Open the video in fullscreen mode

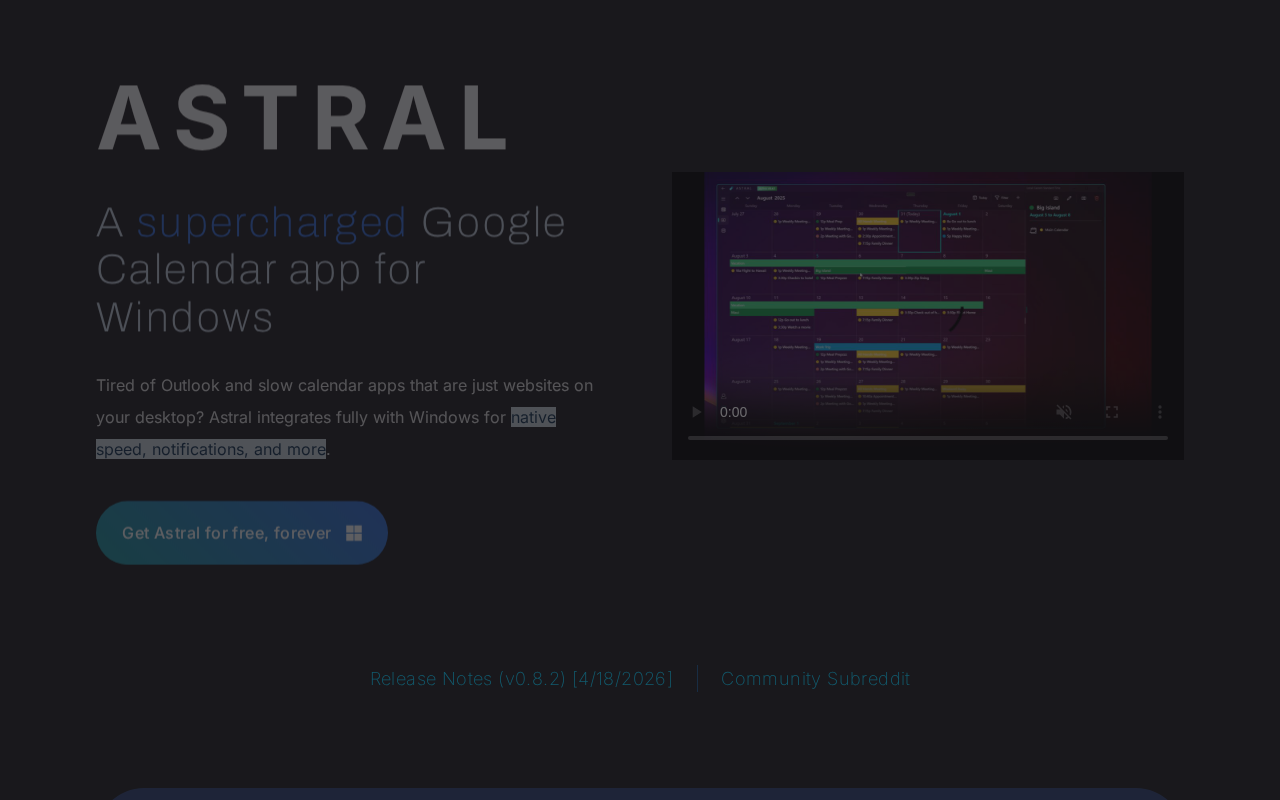click(x=1112, y=412)
